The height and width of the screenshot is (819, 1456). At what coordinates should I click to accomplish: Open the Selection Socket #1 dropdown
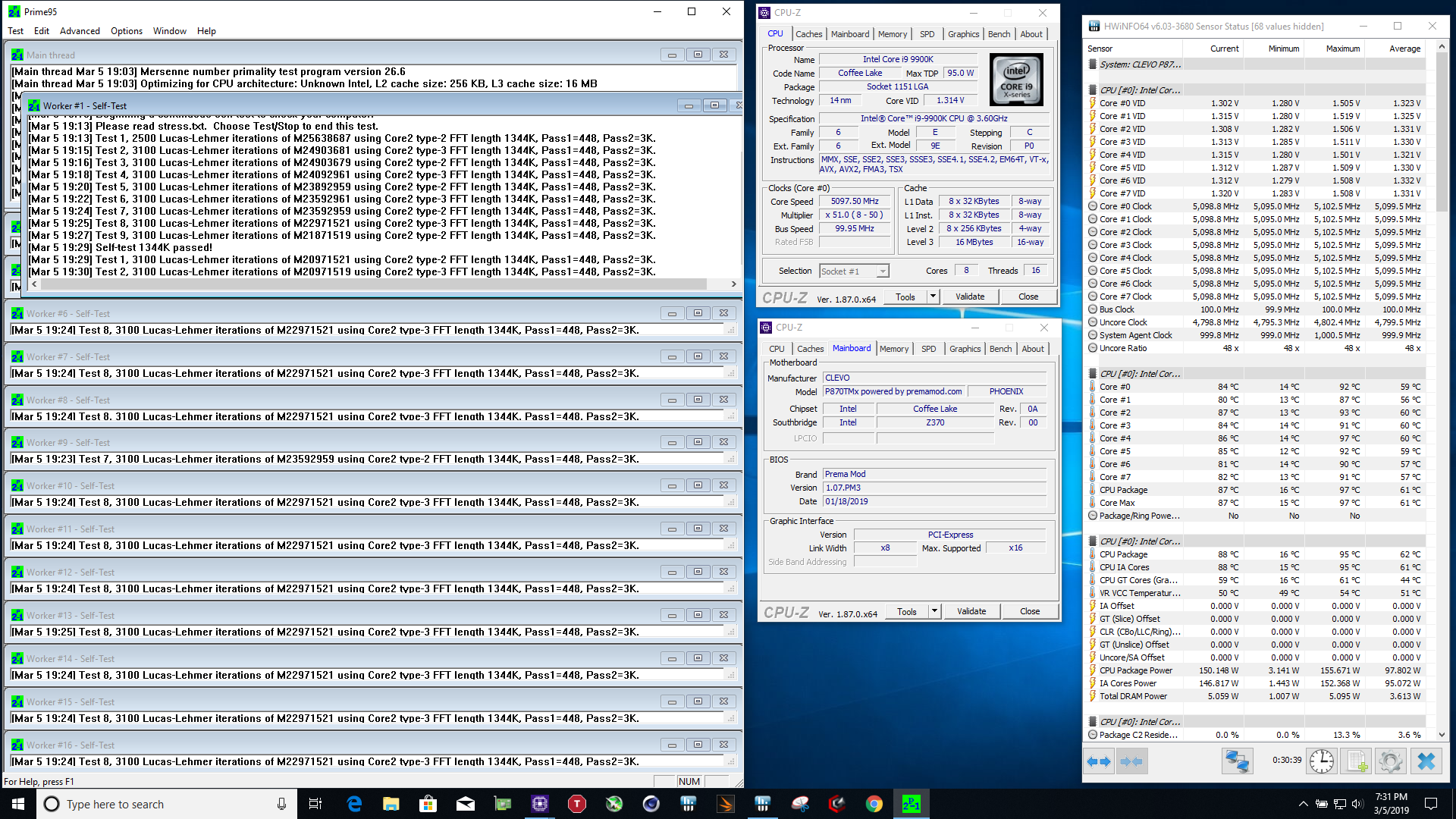pyautogui.click(x=882, y=271)
